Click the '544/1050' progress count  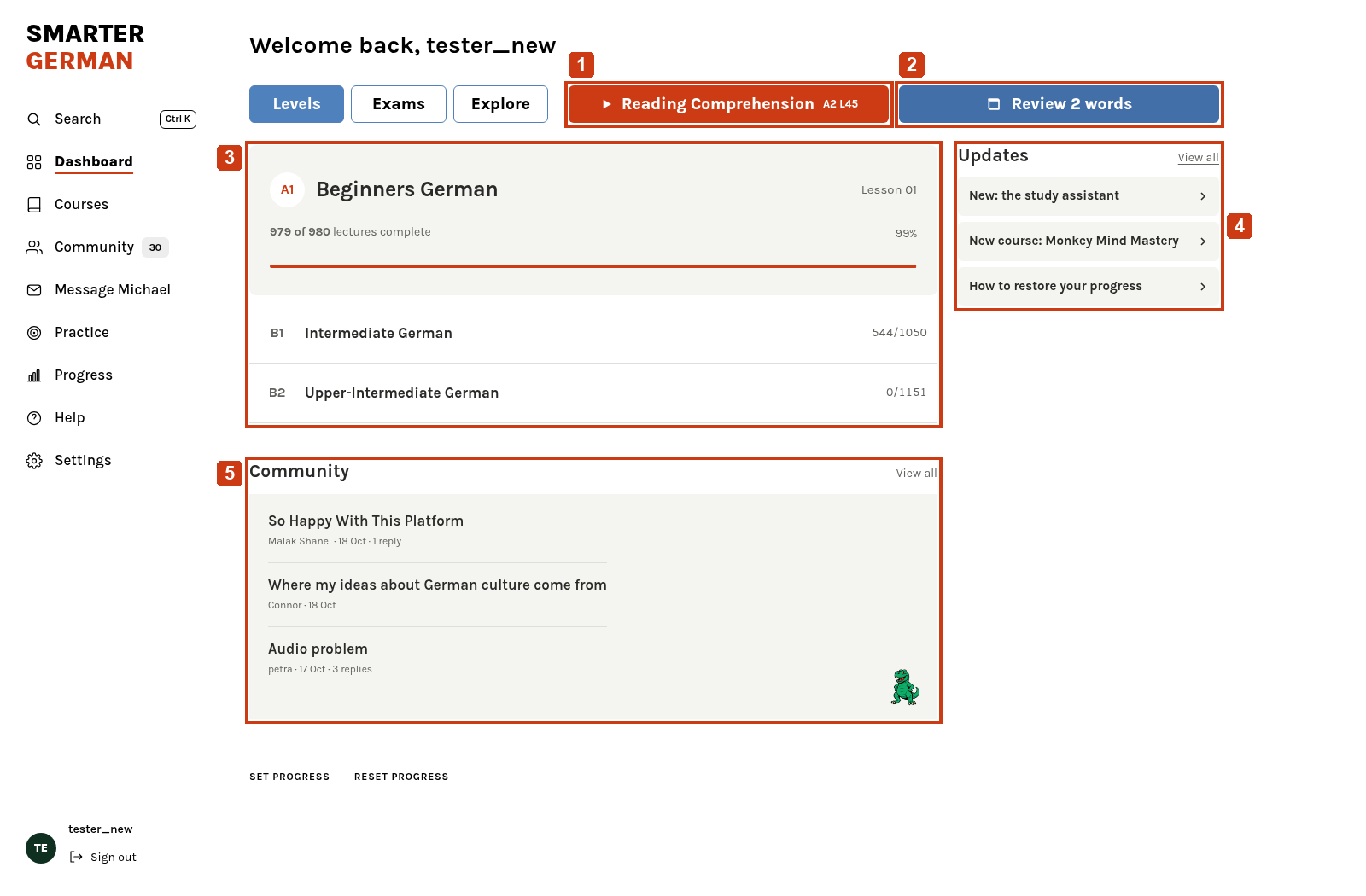(x=899, y=333)
